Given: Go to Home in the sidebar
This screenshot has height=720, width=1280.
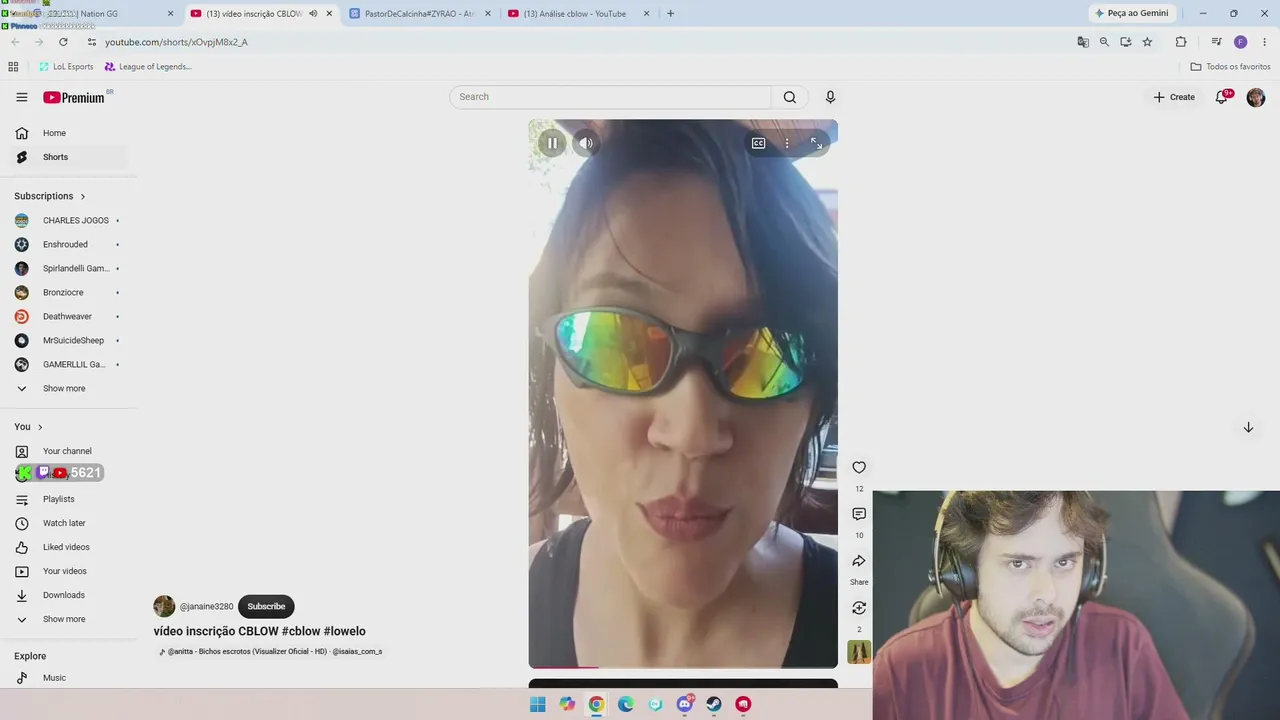Looking at the screenshot, I should coord(70,133).
